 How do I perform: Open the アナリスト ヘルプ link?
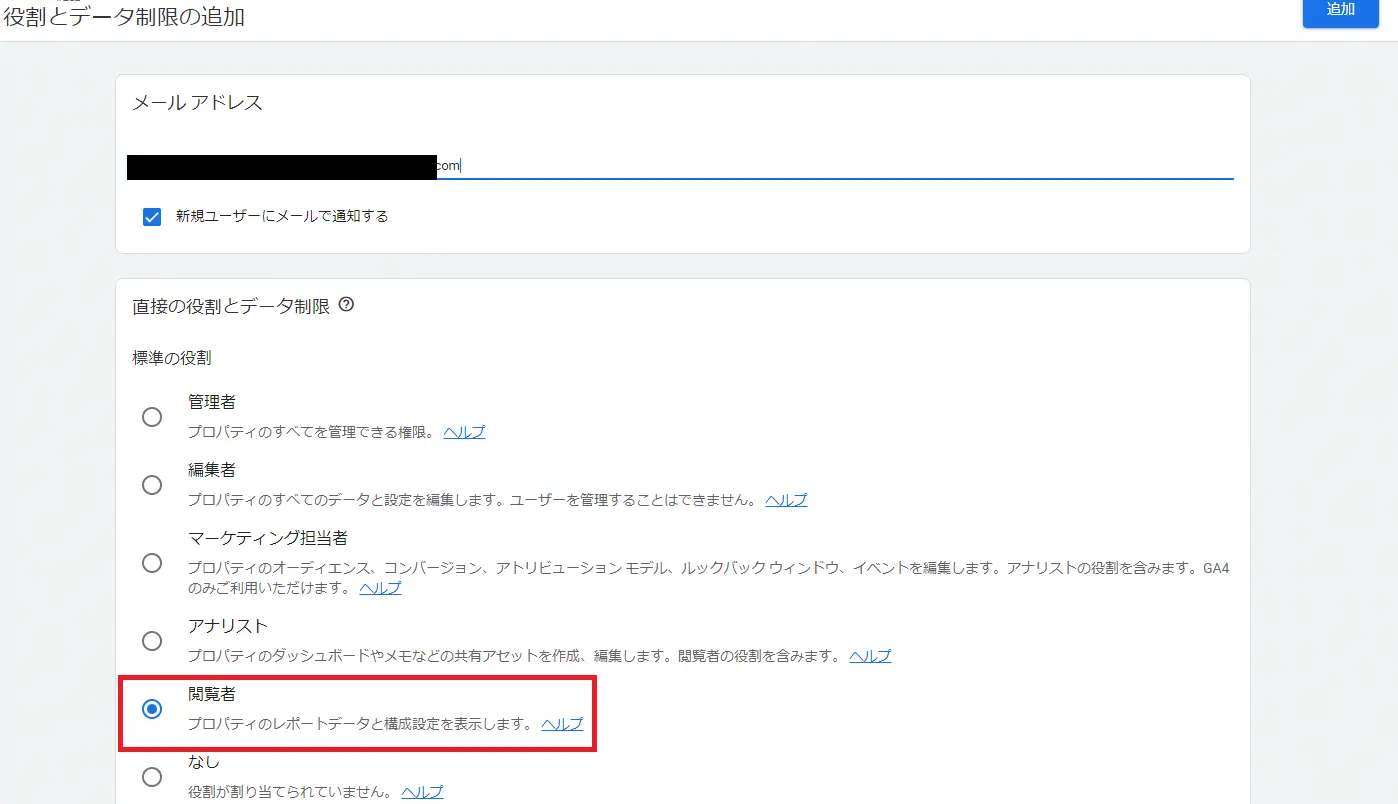(870, 656)
